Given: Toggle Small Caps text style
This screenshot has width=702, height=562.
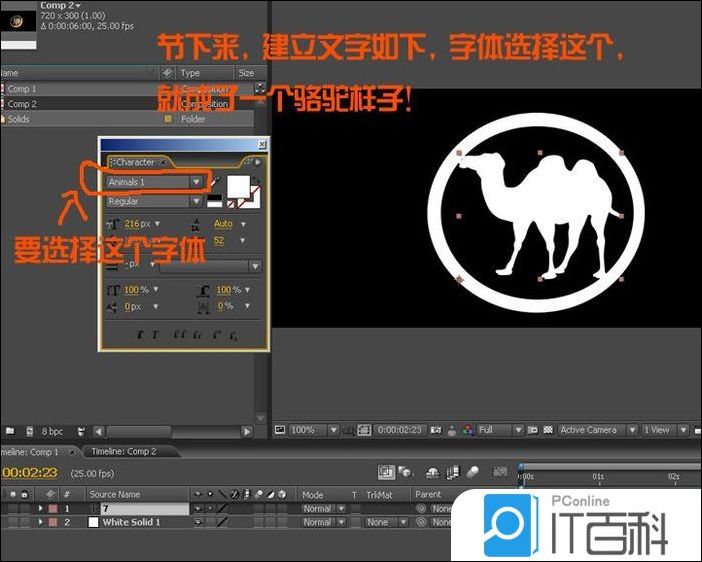Looking at the screenshot, I should point(197,335).
